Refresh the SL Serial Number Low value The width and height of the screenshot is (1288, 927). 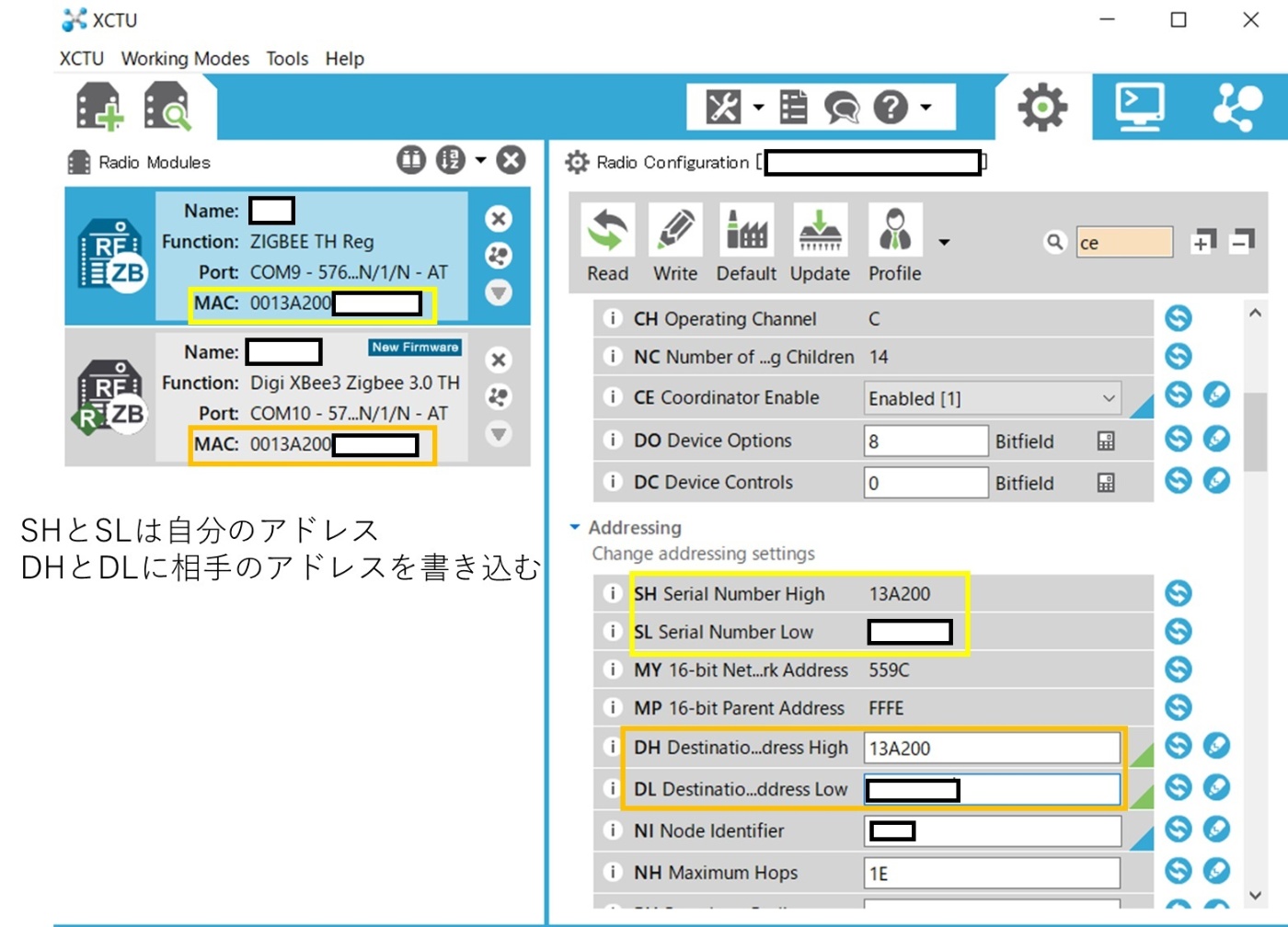click(1179, 631)
